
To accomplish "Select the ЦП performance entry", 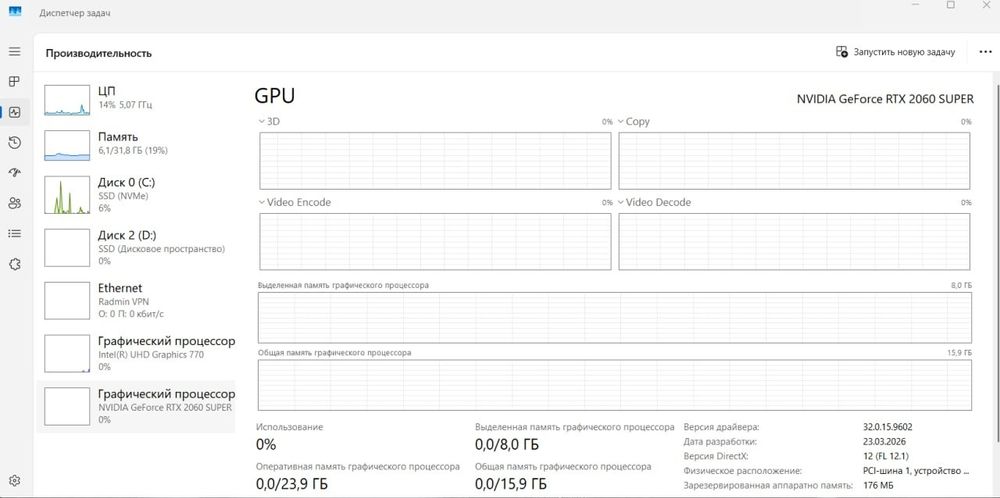I will pyautogui.click(x=136, y=100).
